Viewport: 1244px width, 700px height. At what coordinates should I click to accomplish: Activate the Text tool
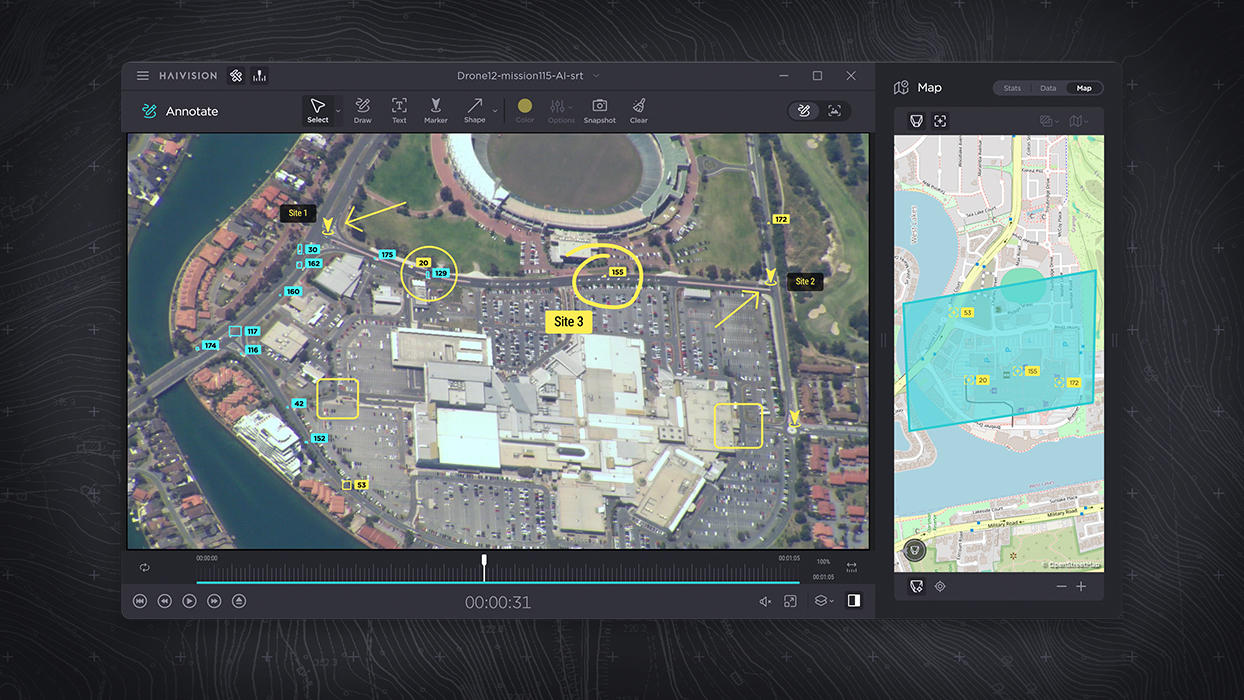(399, 110)
